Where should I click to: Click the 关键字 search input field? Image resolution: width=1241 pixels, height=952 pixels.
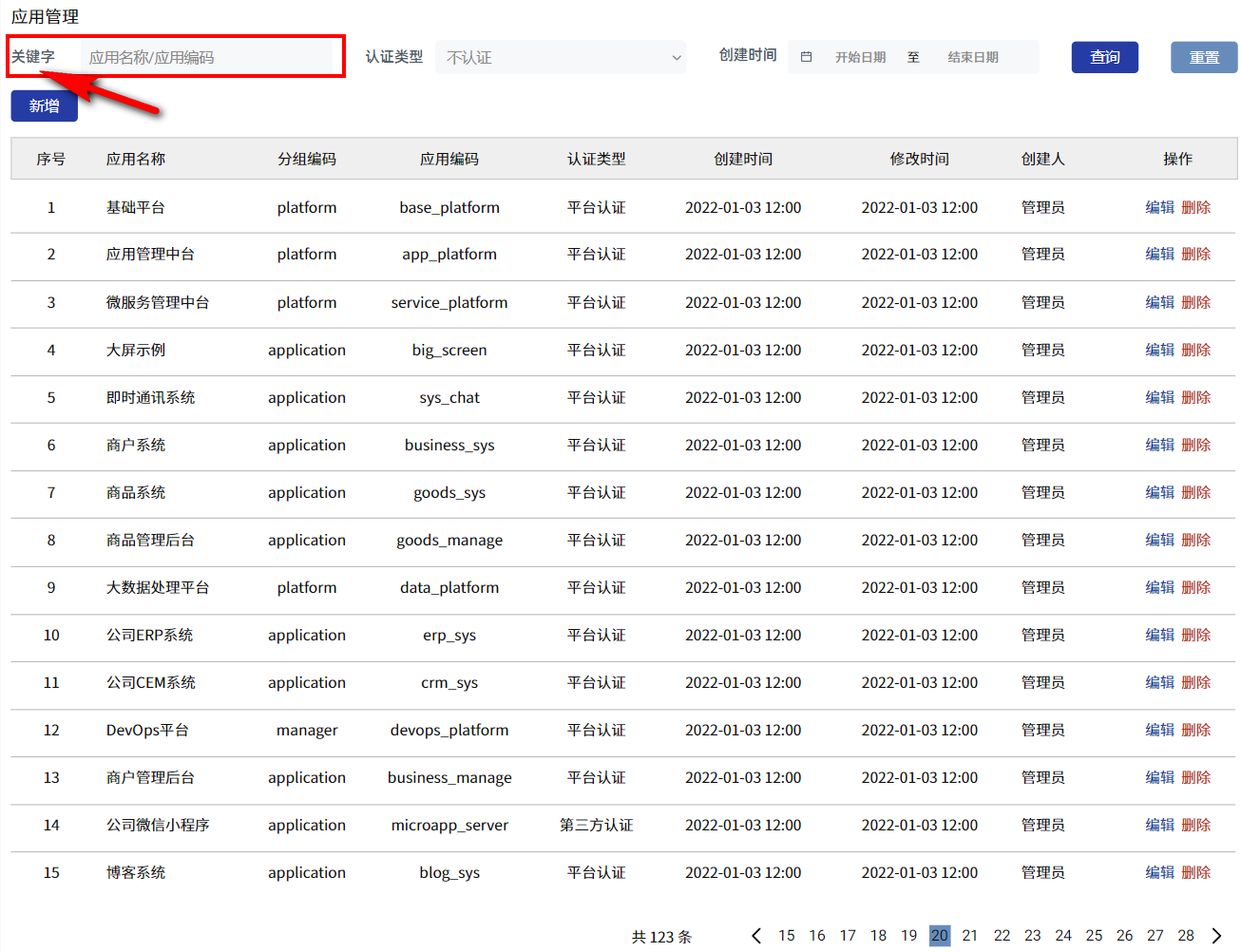point(209,57)
